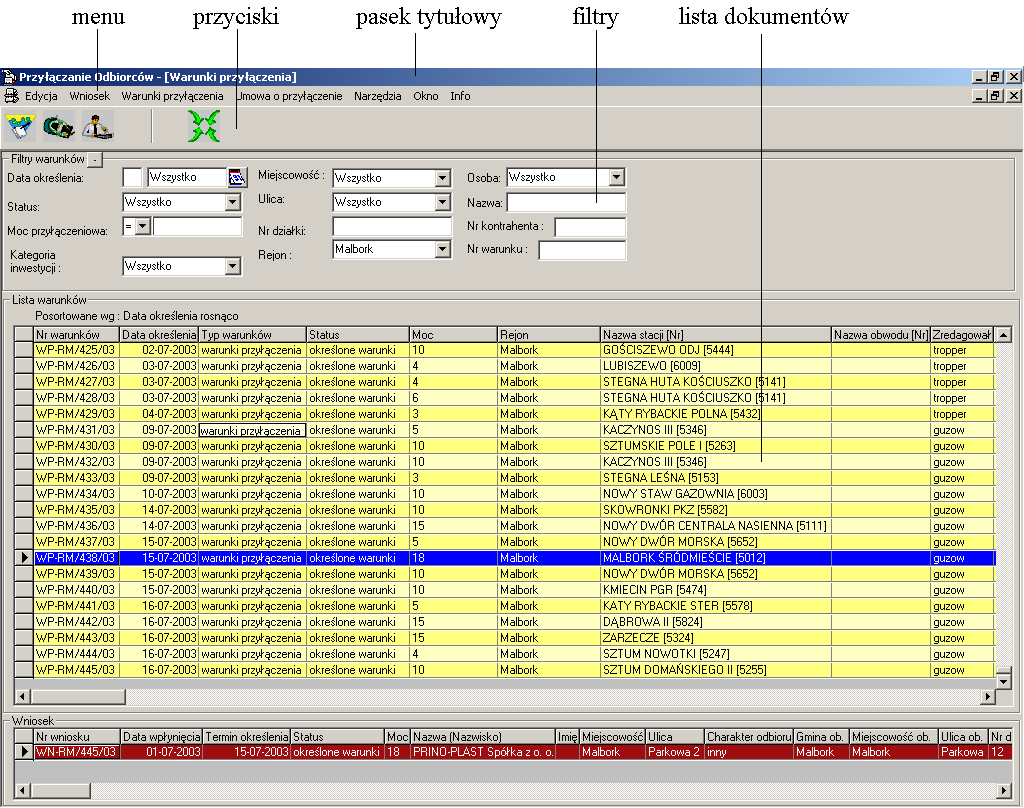Click the application icon in title bar
Image resolution: width=1024 pixels, height=808 pixels.
pyautogui.click(x=9, y=77)
